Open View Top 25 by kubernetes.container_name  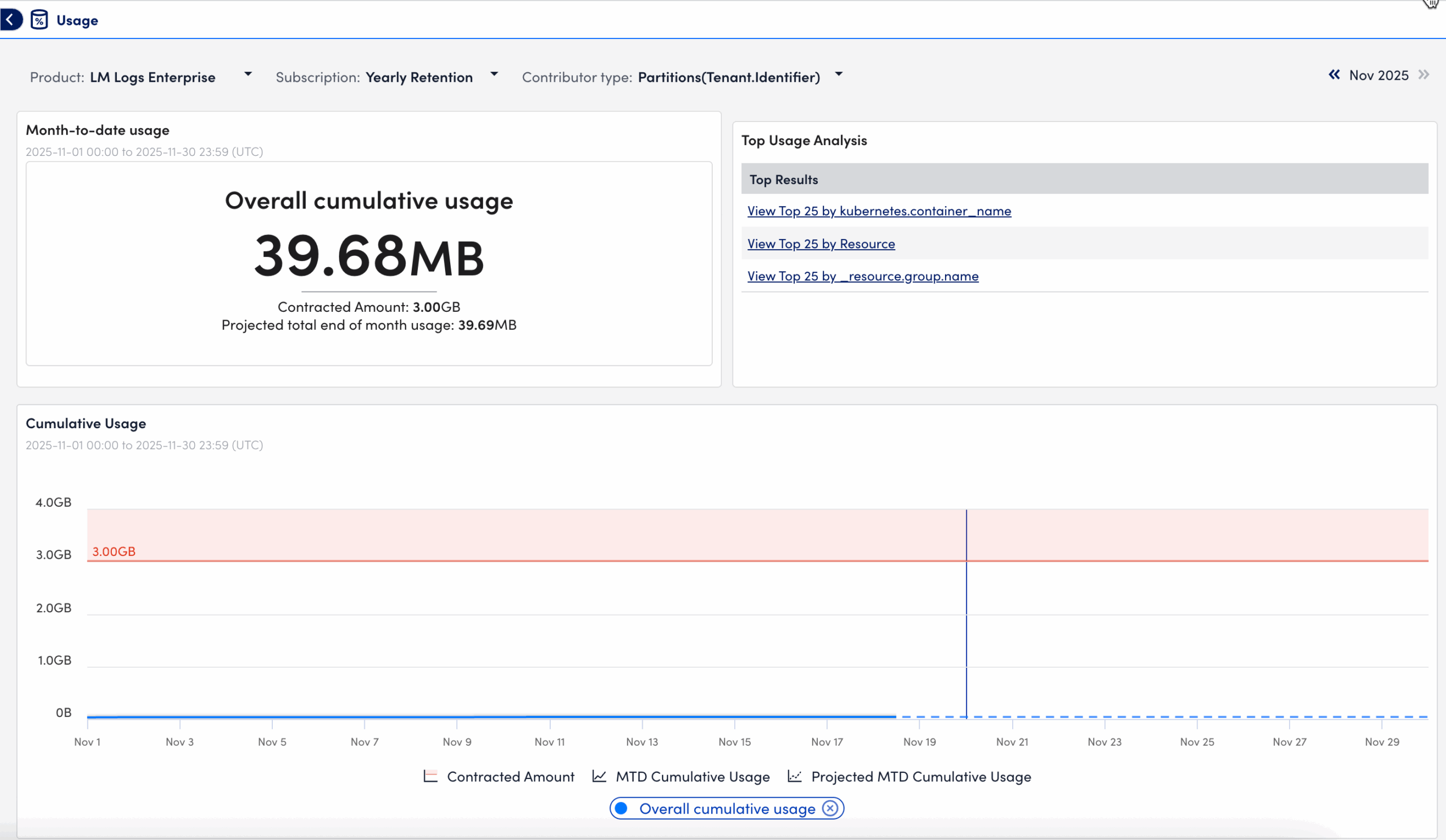tap(879, 211)
